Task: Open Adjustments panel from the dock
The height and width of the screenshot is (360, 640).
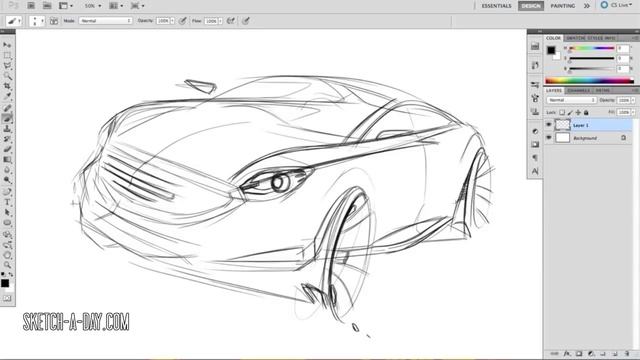Action: click(535, 131)
